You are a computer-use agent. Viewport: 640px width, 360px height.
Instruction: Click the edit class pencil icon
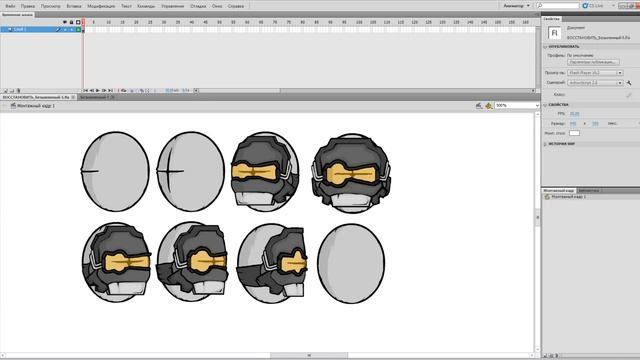pos(629,95)
